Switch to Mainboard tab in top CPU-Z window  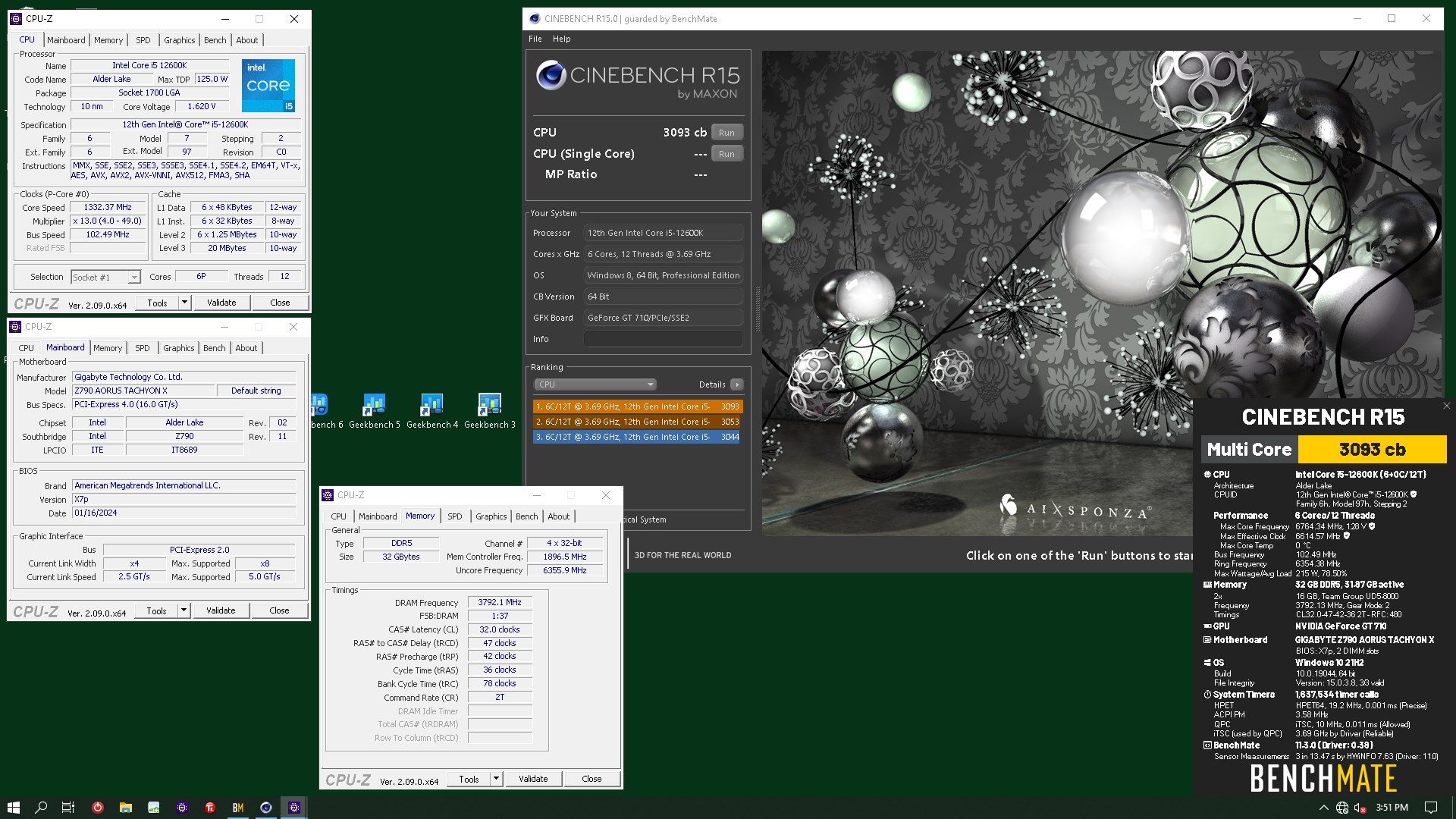(x=66, y=40)
